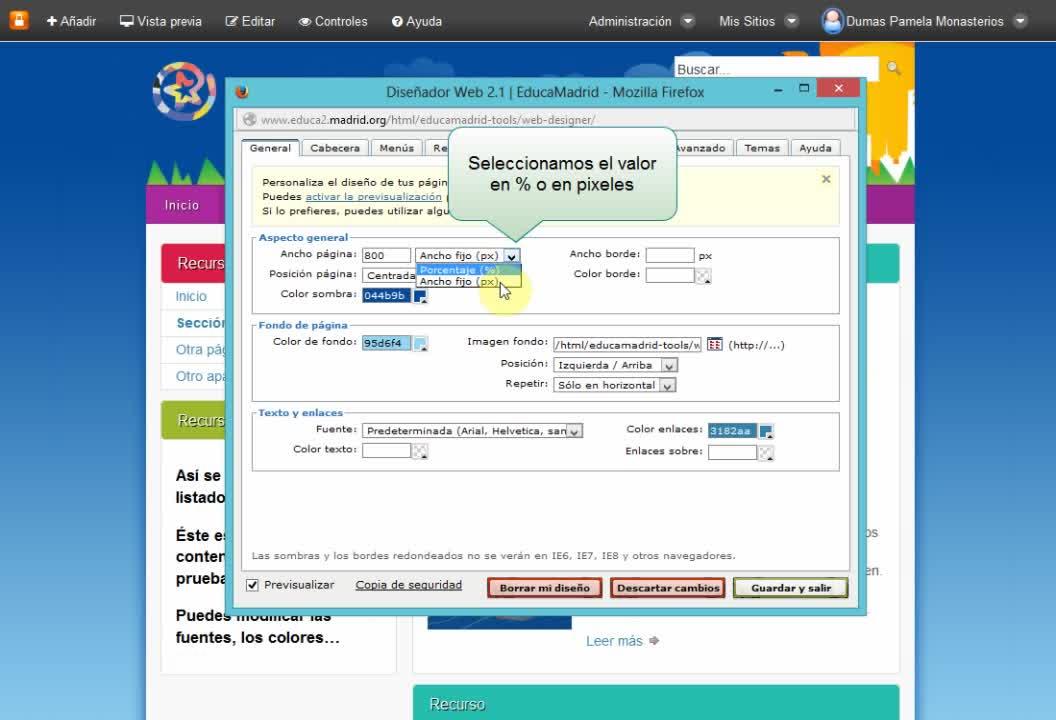
Task: Click the EducaMadrid star logo
Action: tap(184, 91)
